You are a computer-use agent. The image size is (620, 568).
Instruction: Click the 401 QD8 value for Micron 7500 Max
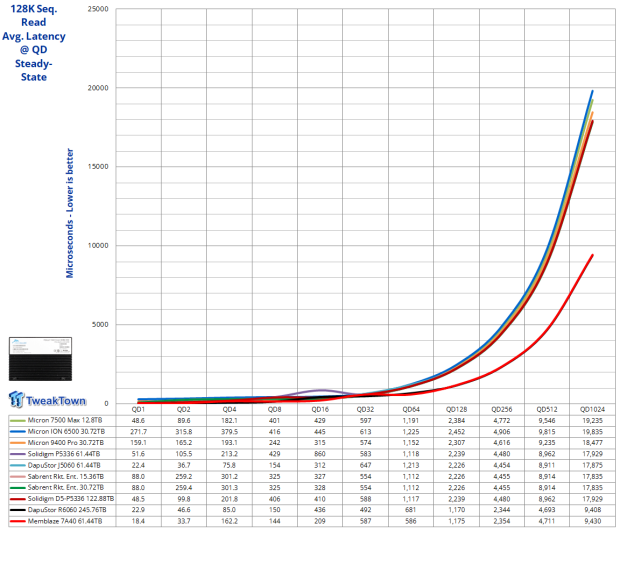pos(274,420)
